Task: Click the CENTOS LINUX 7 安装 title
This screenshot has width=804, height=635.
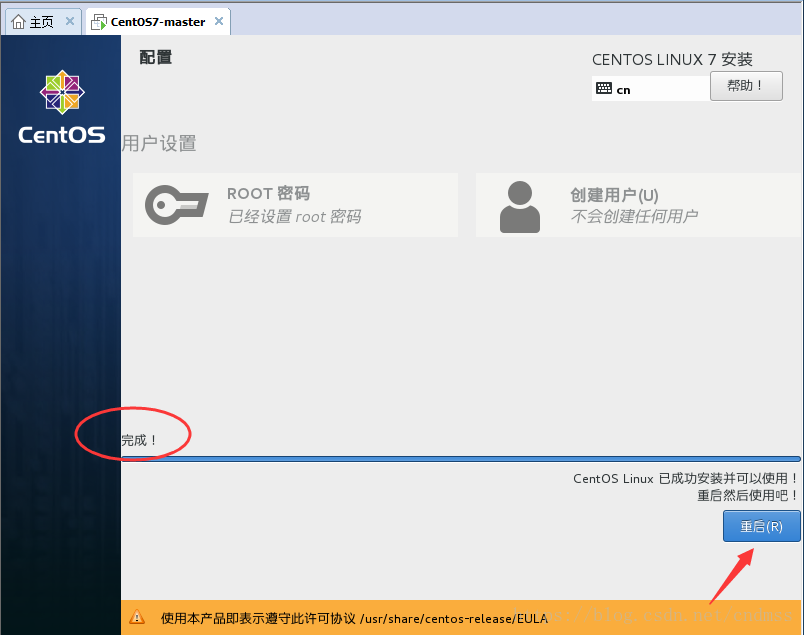Action: 673,59
